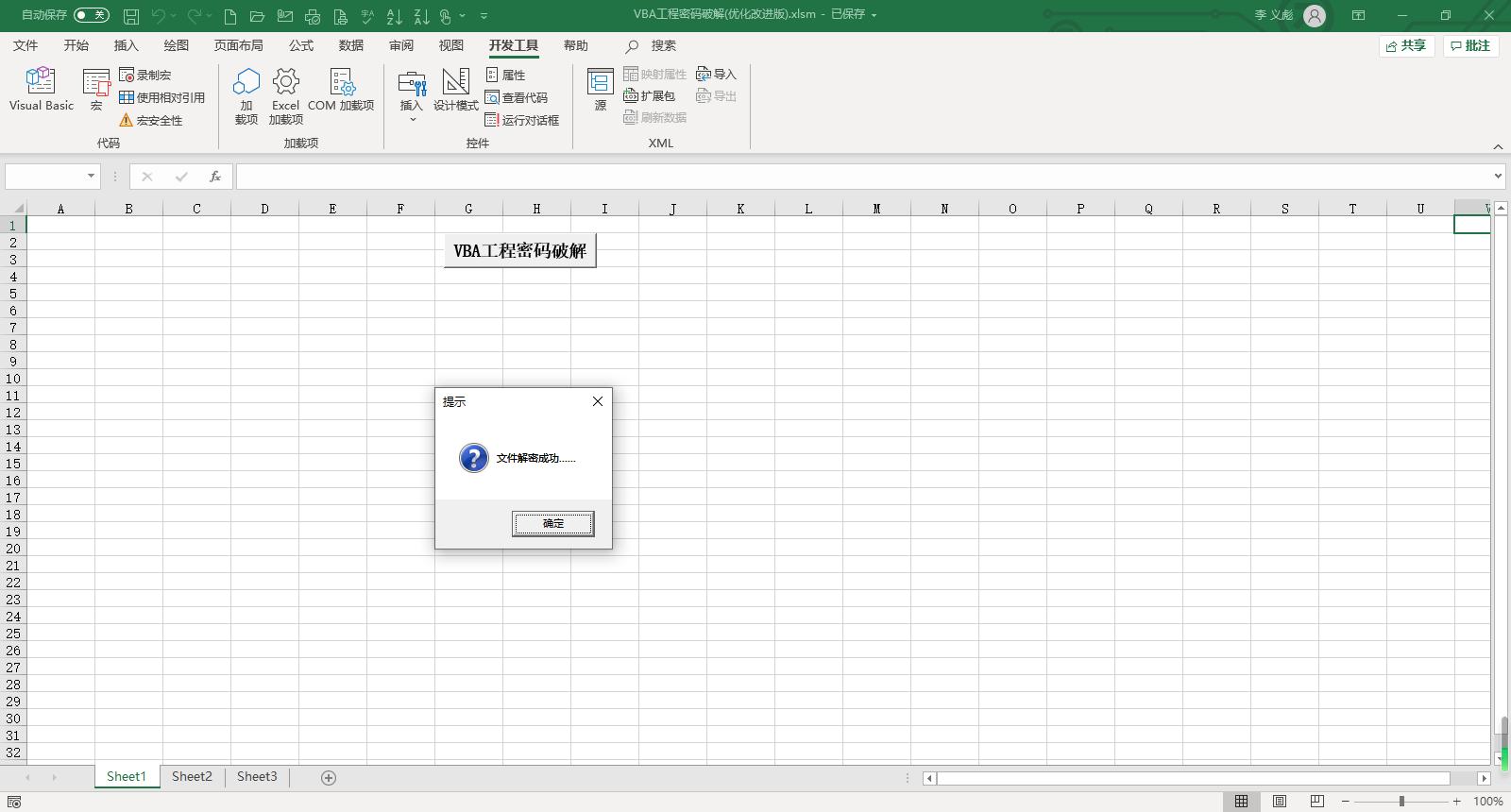The image size is (1511, 812).
Task: Toggle the AutoSave (自动保存) switch
Action: click(91, 15)
